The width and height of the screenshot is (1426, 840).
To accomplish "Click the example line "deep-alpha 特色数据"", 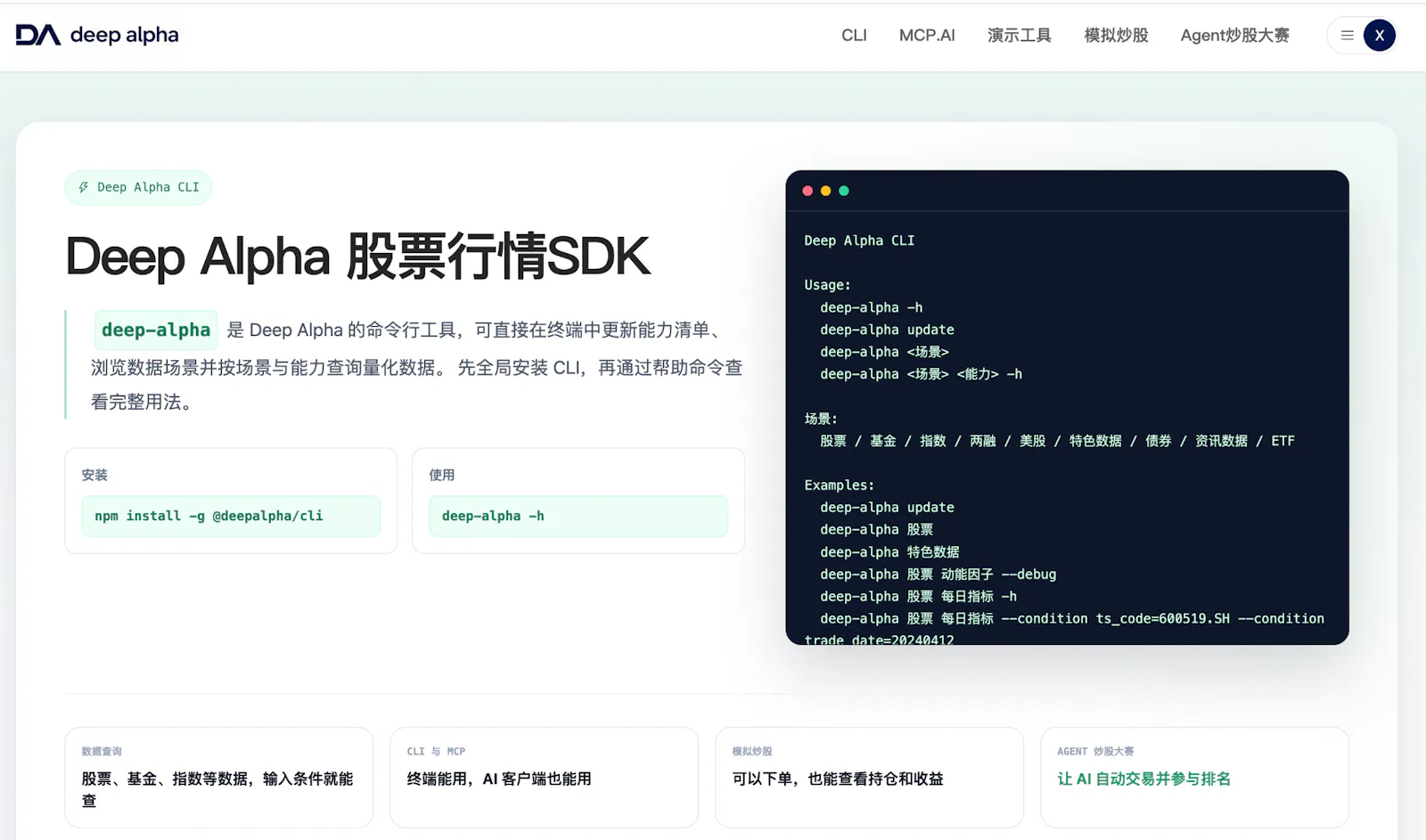I will pos(889,552).
